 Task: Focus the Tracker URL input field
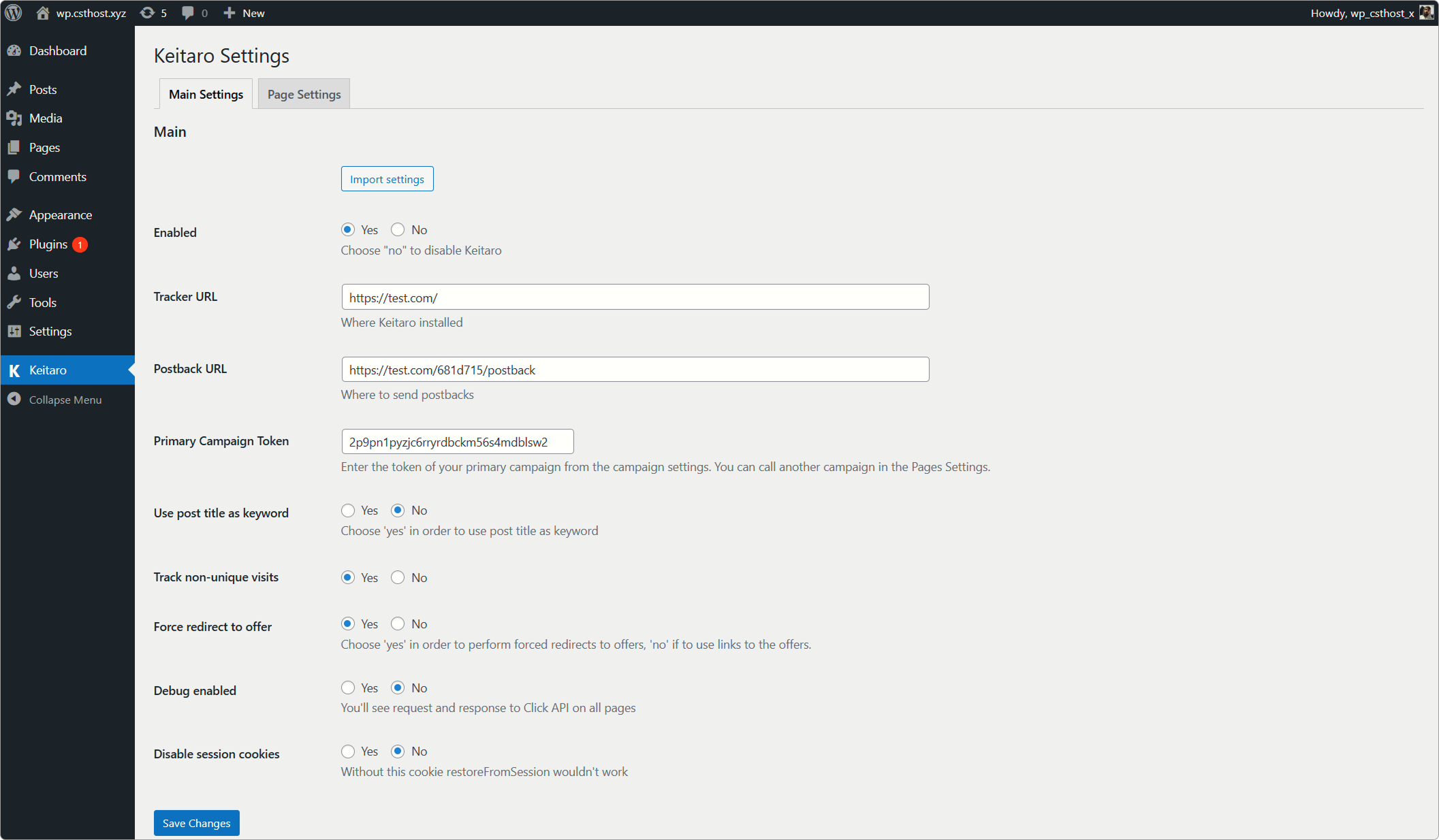(635, 297)
